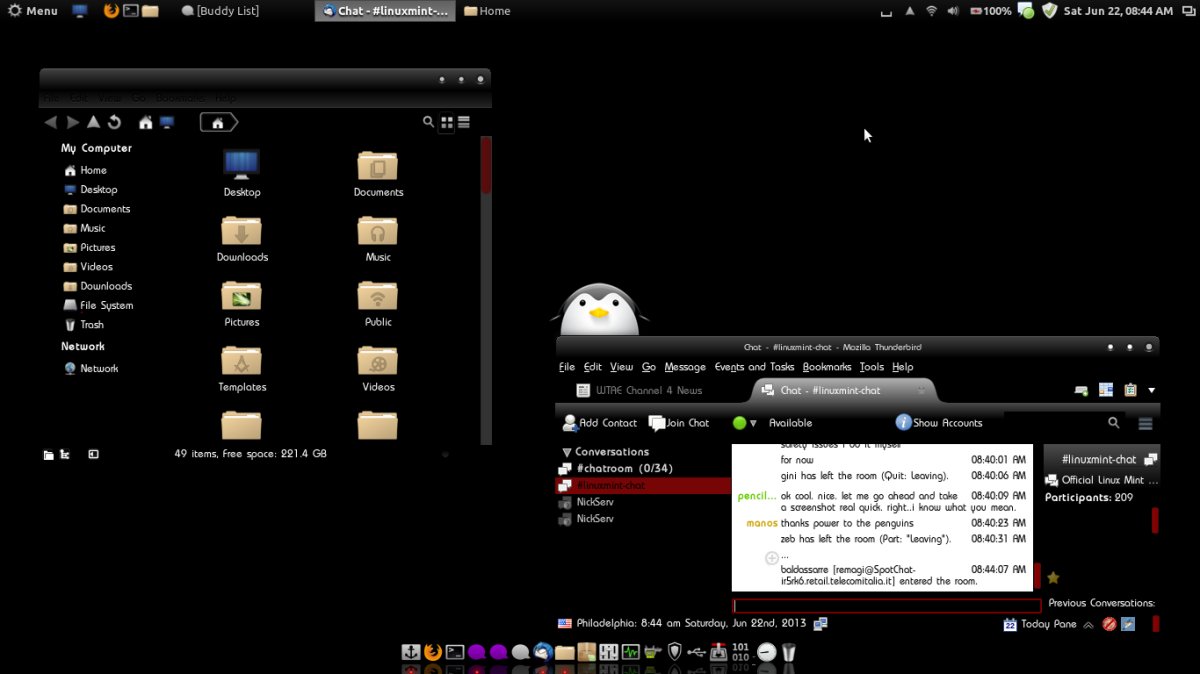Switch file manager to icon view
The image size is (1200, 674).
(447, 122)
